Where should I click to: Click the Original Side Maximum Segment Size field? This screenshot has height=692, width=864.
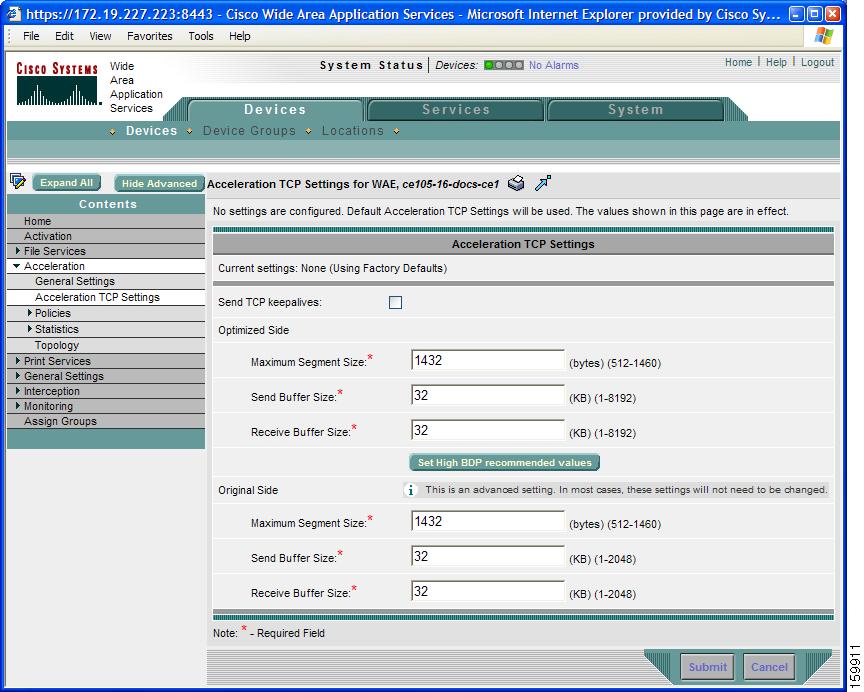tap(488, 521)
